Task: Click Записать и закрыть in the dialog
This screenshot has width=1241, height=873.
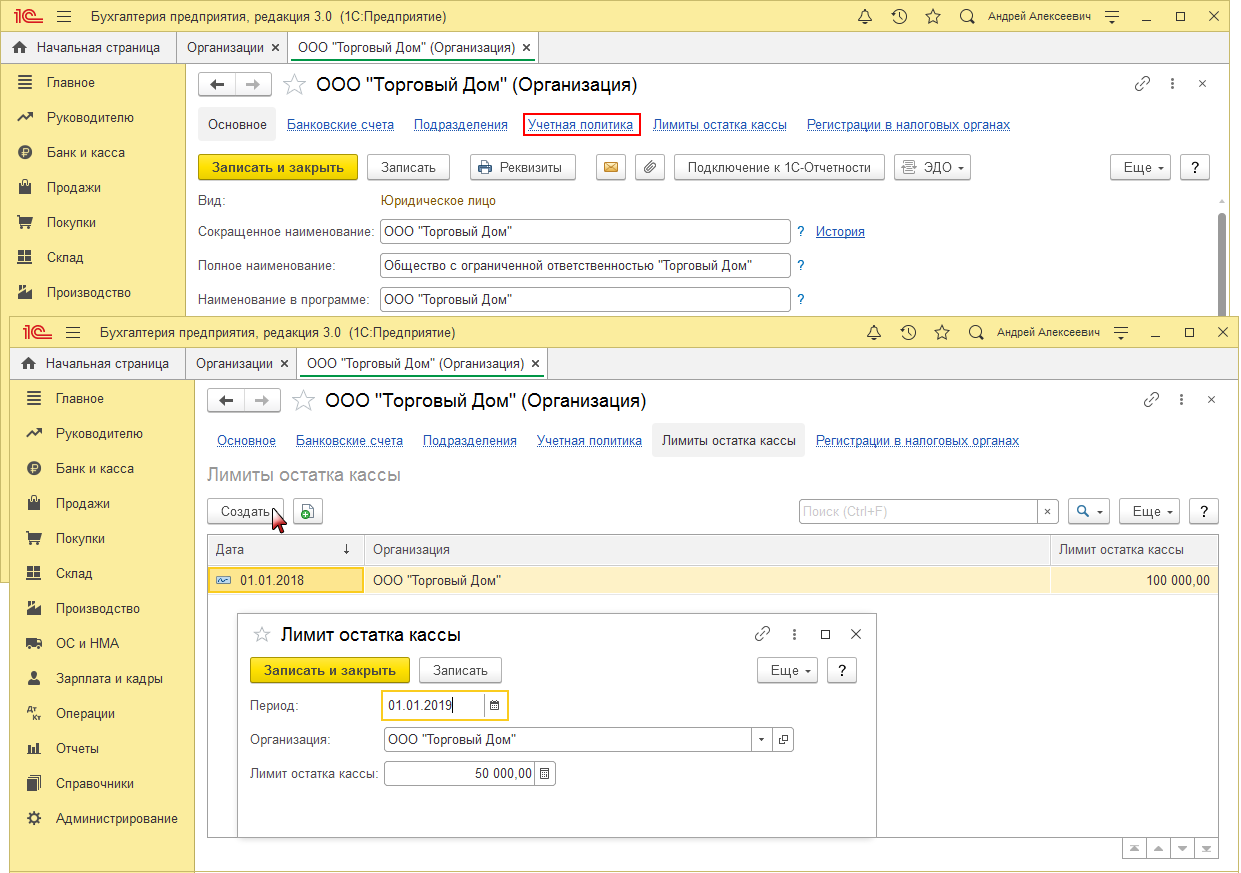Action: pos(330,670)
